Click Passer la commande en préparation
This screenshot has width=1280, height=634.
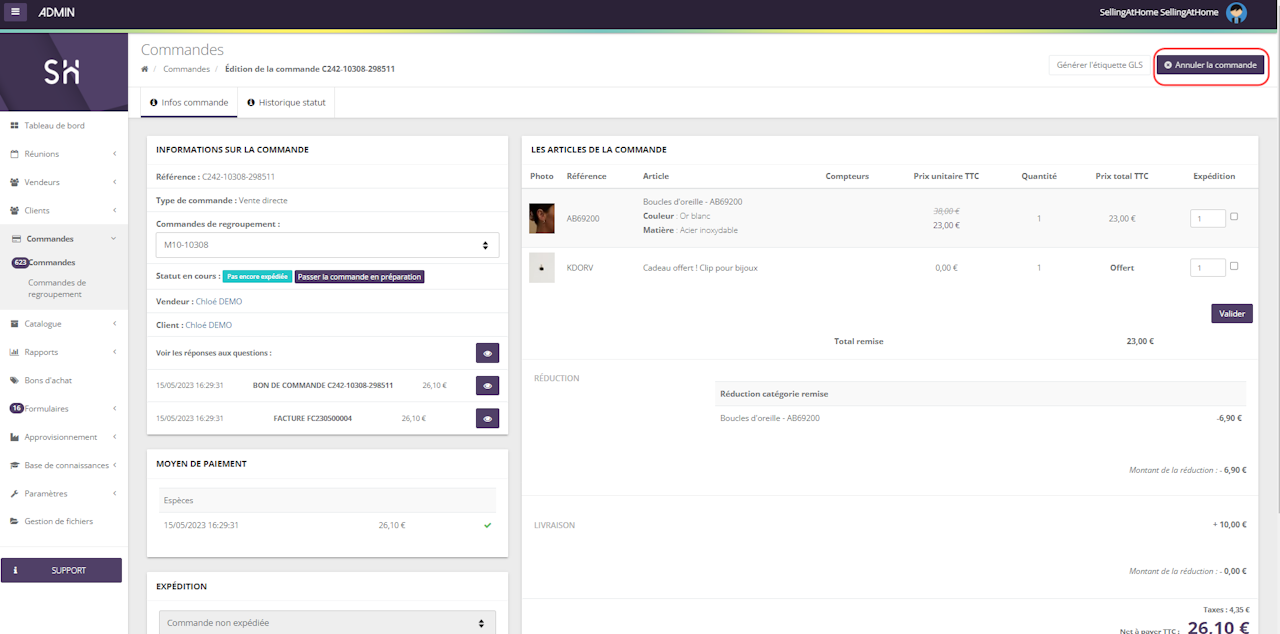coord(359,277)
